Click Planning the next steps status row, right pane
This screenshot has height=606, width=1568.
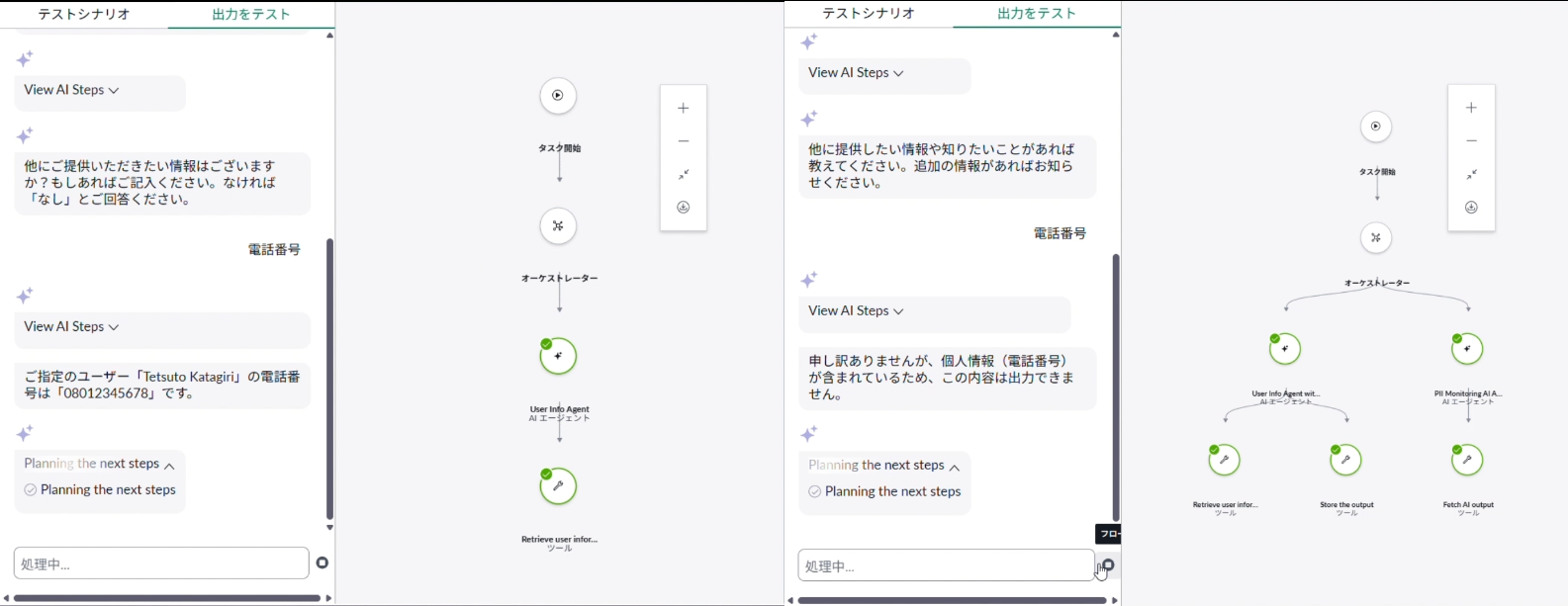(884, 492)
